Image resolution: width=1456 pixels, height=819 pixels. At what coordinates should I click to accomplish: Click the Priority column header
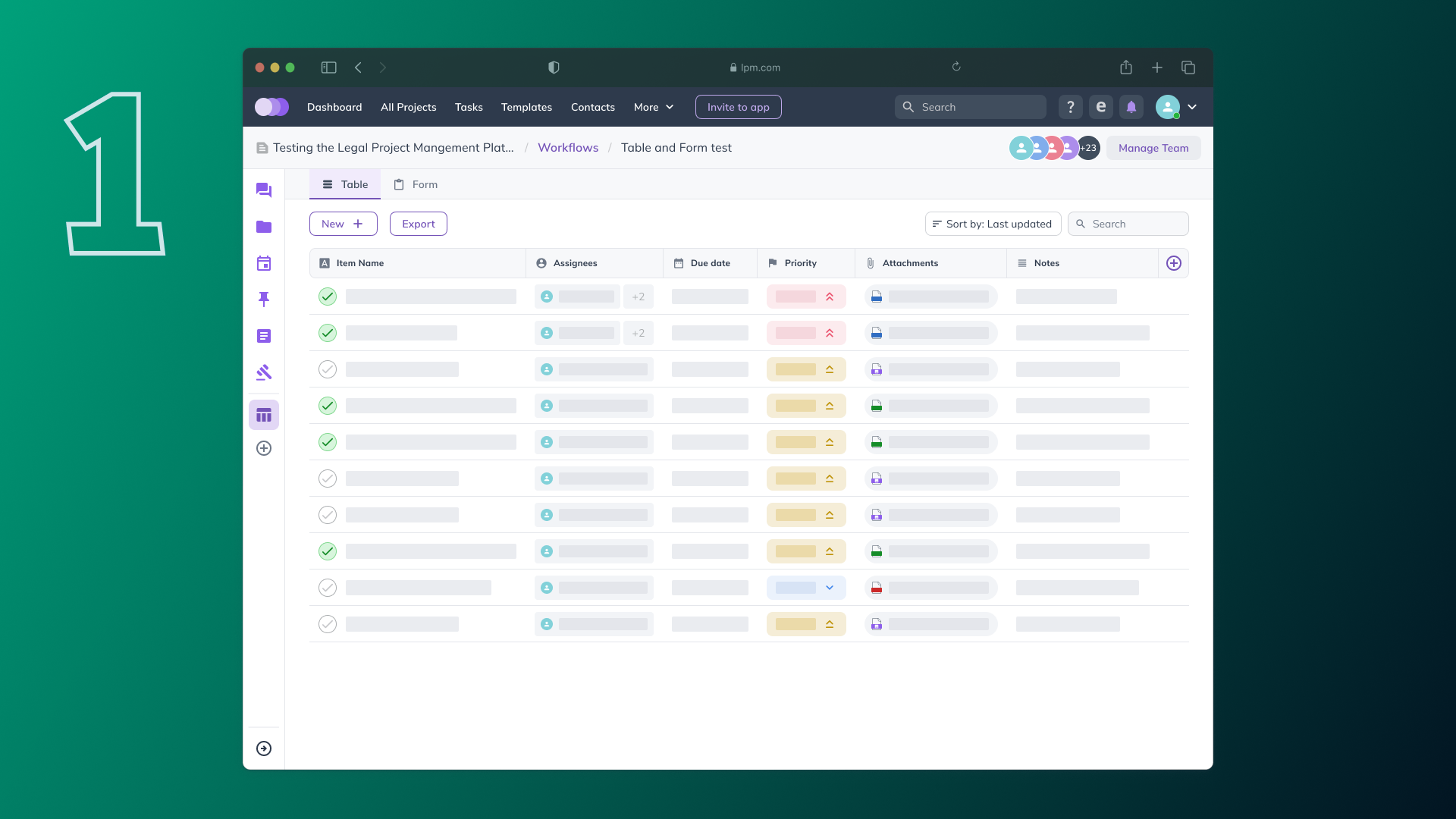click(x=806, y=263)
